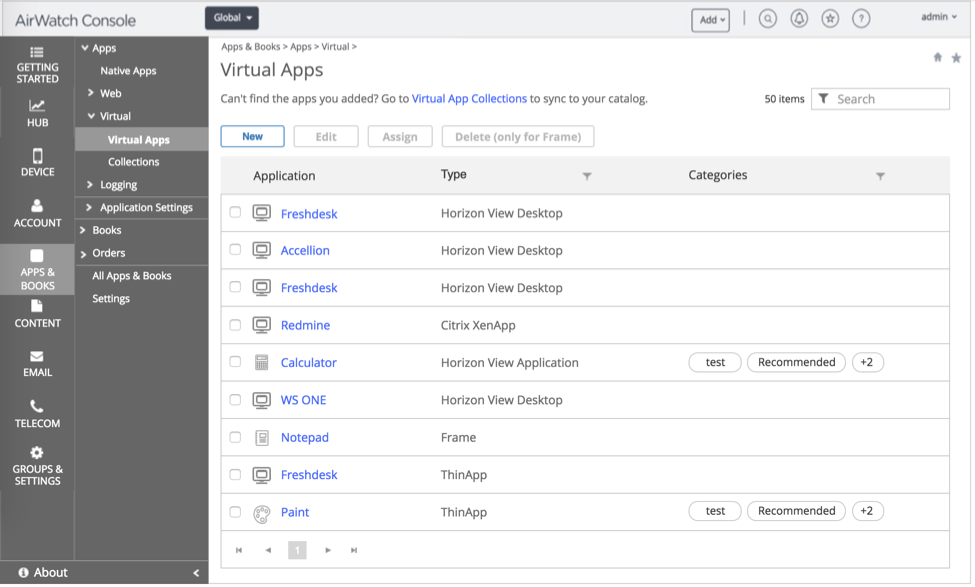Tick the WS ONE row checkbox
975x587 pixels.
point(235,399)
